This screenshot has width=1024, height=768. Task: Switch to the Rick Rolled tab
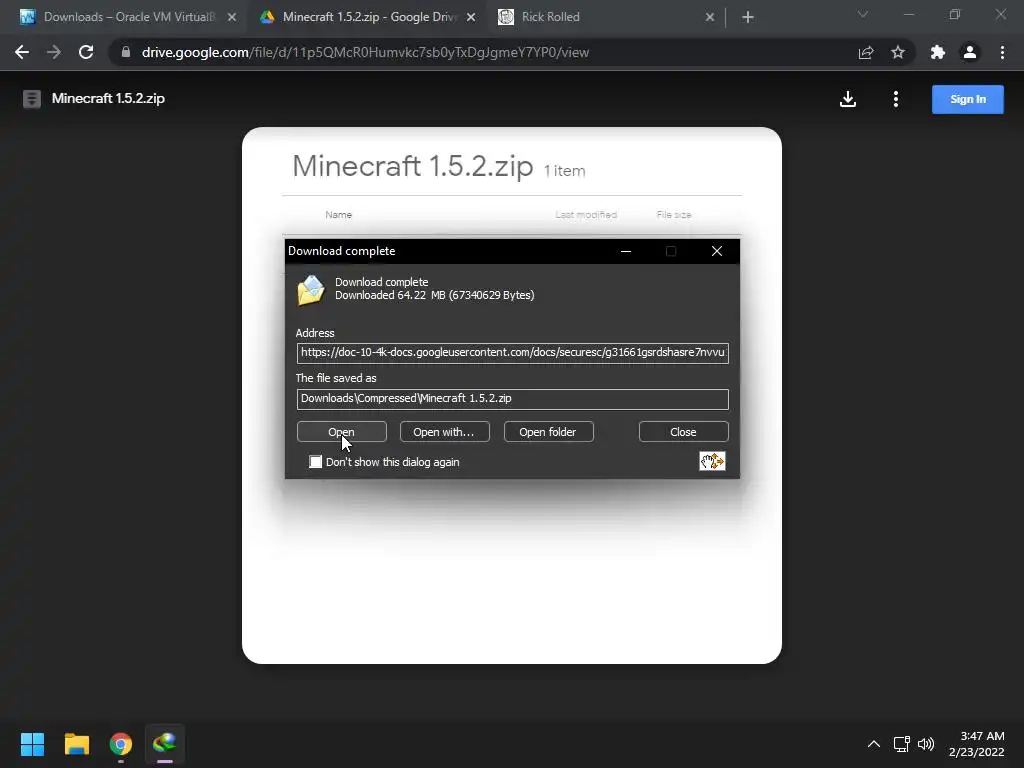click(x=604, y=17)
